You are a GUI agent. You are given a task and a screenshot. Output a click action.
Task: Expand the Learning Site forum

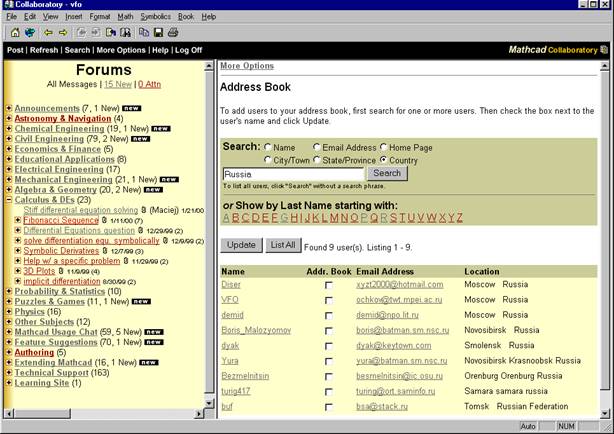(x=9, y=383)
